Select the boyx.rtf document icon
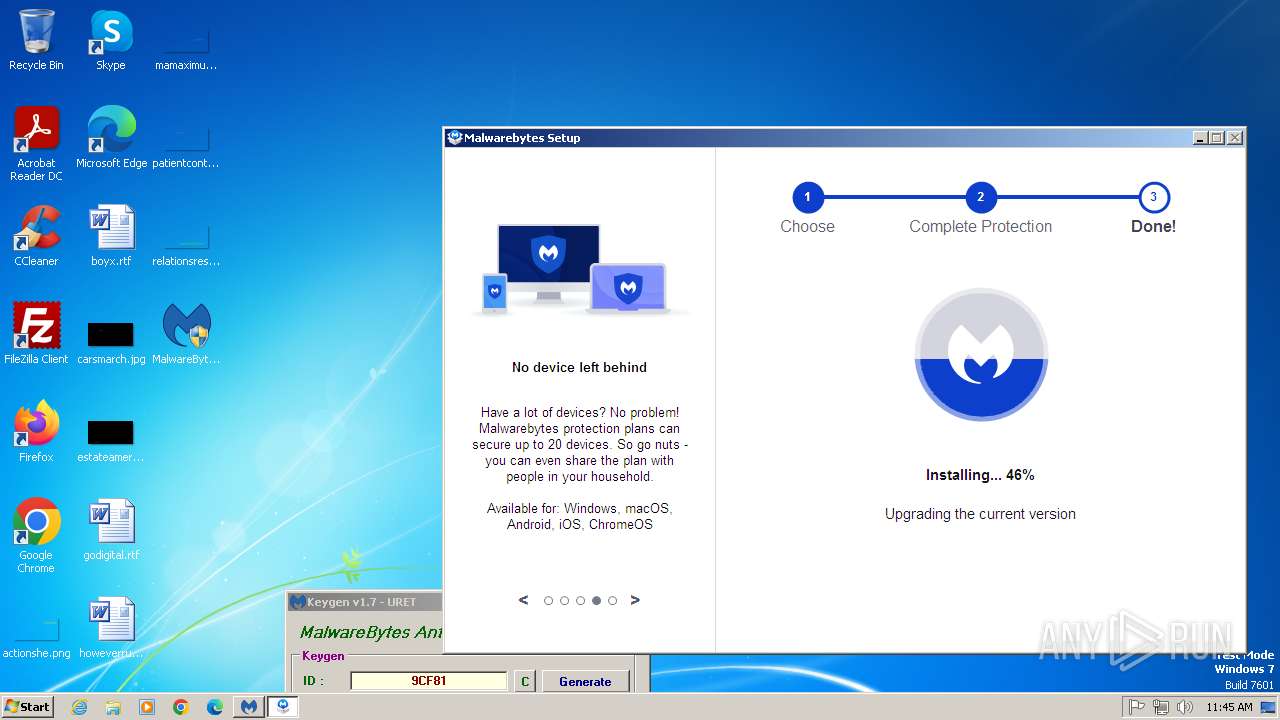The image size is (1280, 720). click(x=111, y=236)
